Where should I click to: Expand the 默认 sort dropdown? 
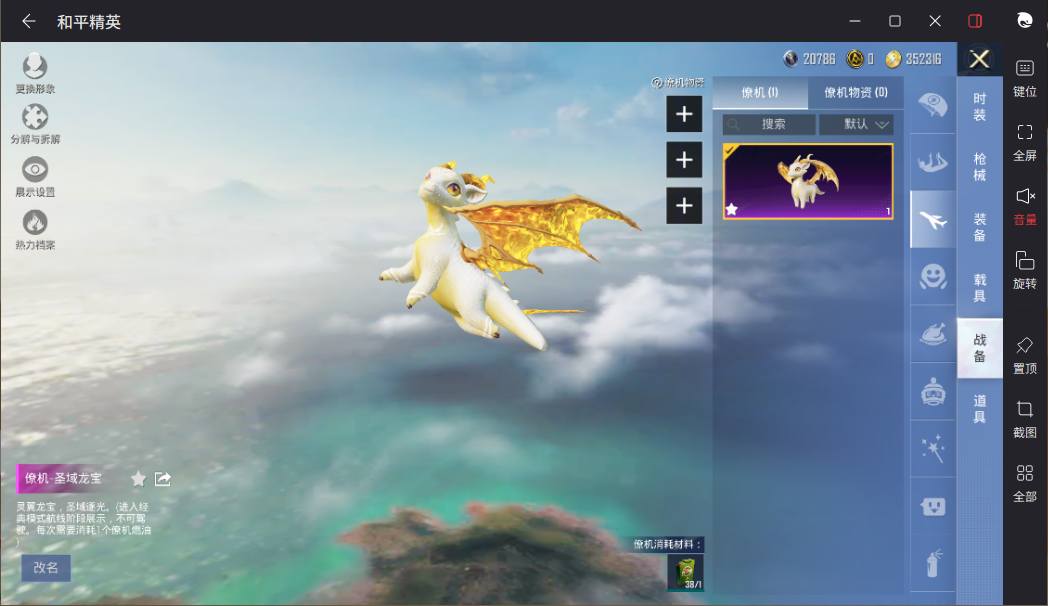[856, 124]
